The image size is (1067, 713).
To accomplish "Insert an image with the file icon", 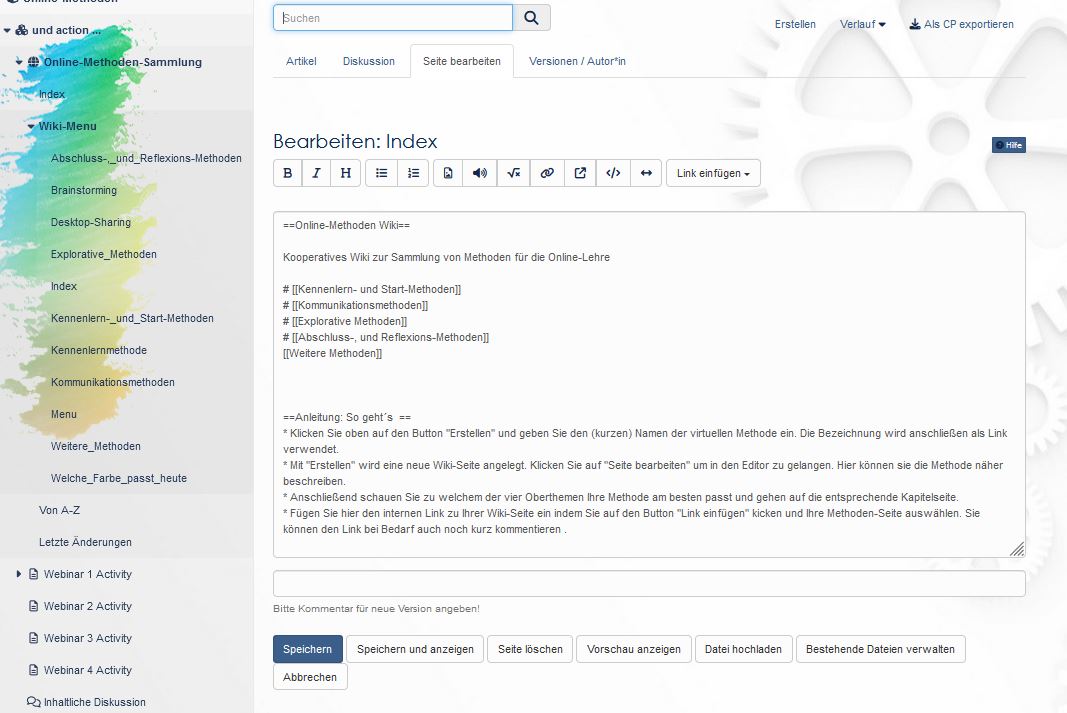I will [447, 172].
